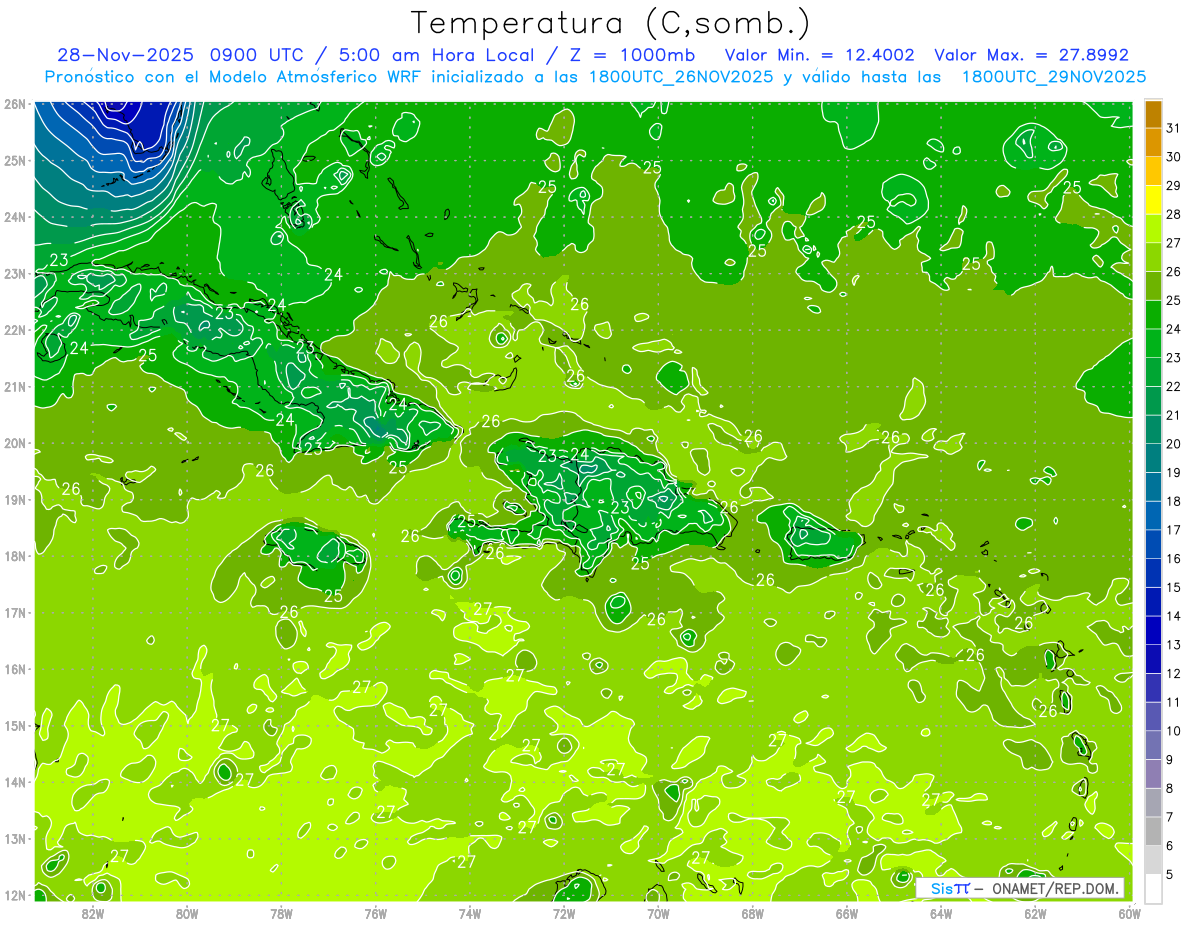This screenshot has width=1200, height=927.
Task: Click the "SisTT - ONAMET/REP.DOM." credit label
Action: tap(1019, 888)
